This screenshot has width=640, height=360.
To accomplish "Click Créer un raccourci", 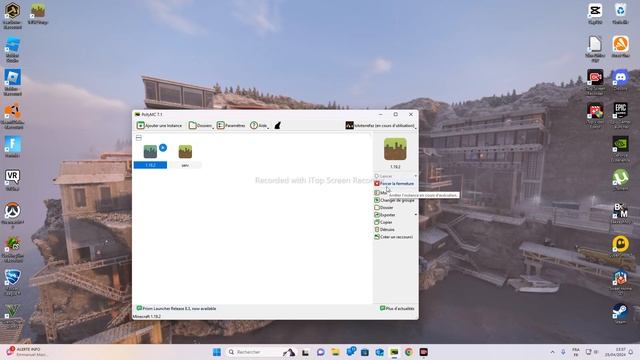I will click(393, 237).
